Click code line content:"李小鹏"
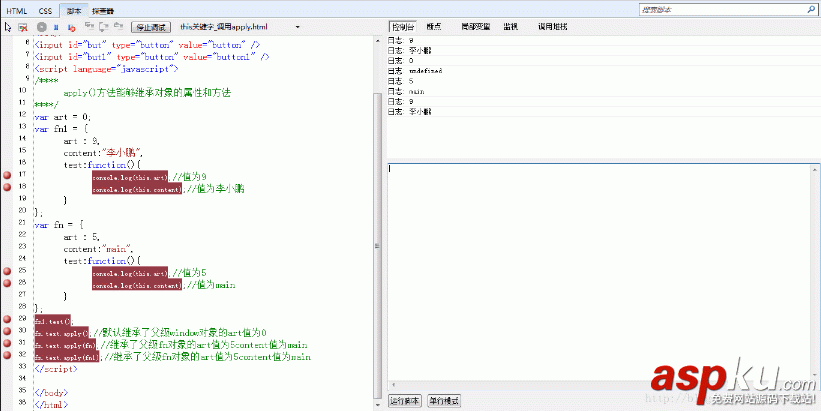The width and height of the screenshot is (821, 411). pos(103,153)
